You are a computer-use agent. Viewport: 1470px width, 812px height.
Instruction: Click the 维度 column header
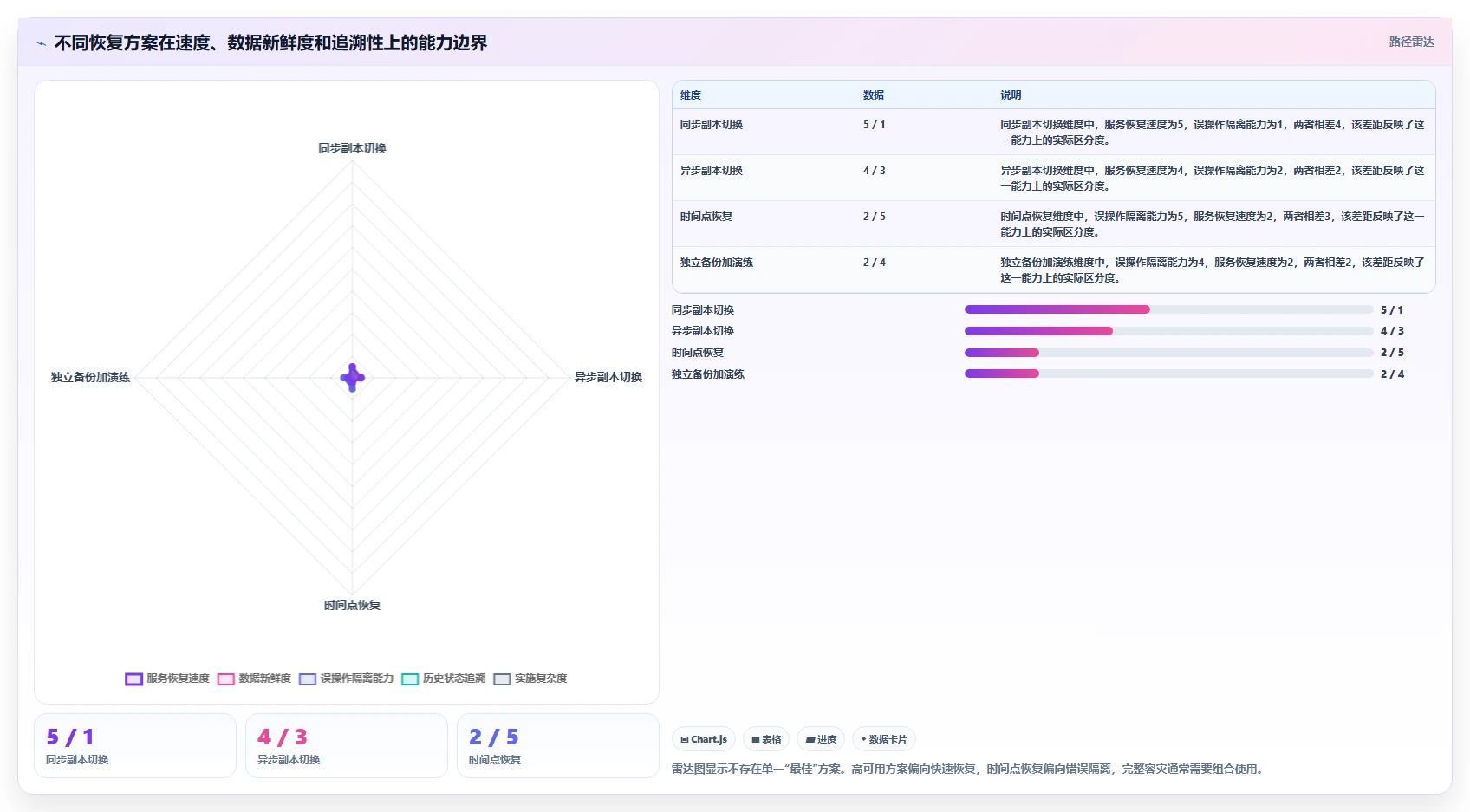point(691,95)
